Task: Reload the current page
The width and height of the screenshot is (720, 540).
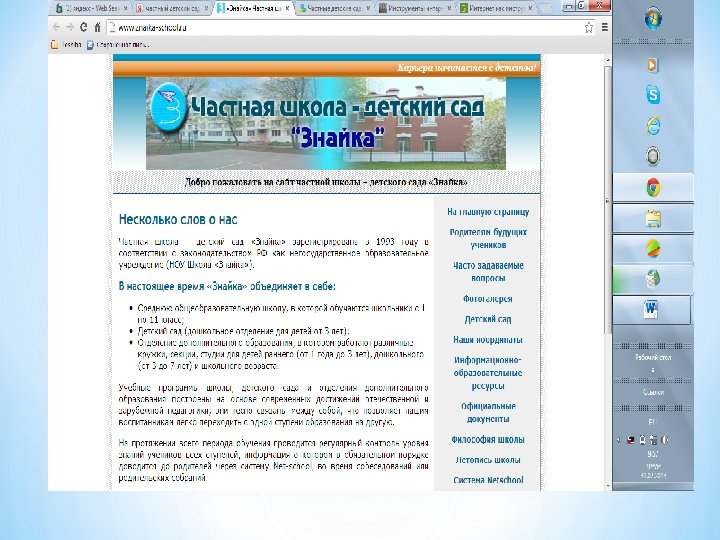Action: (84, 27)
